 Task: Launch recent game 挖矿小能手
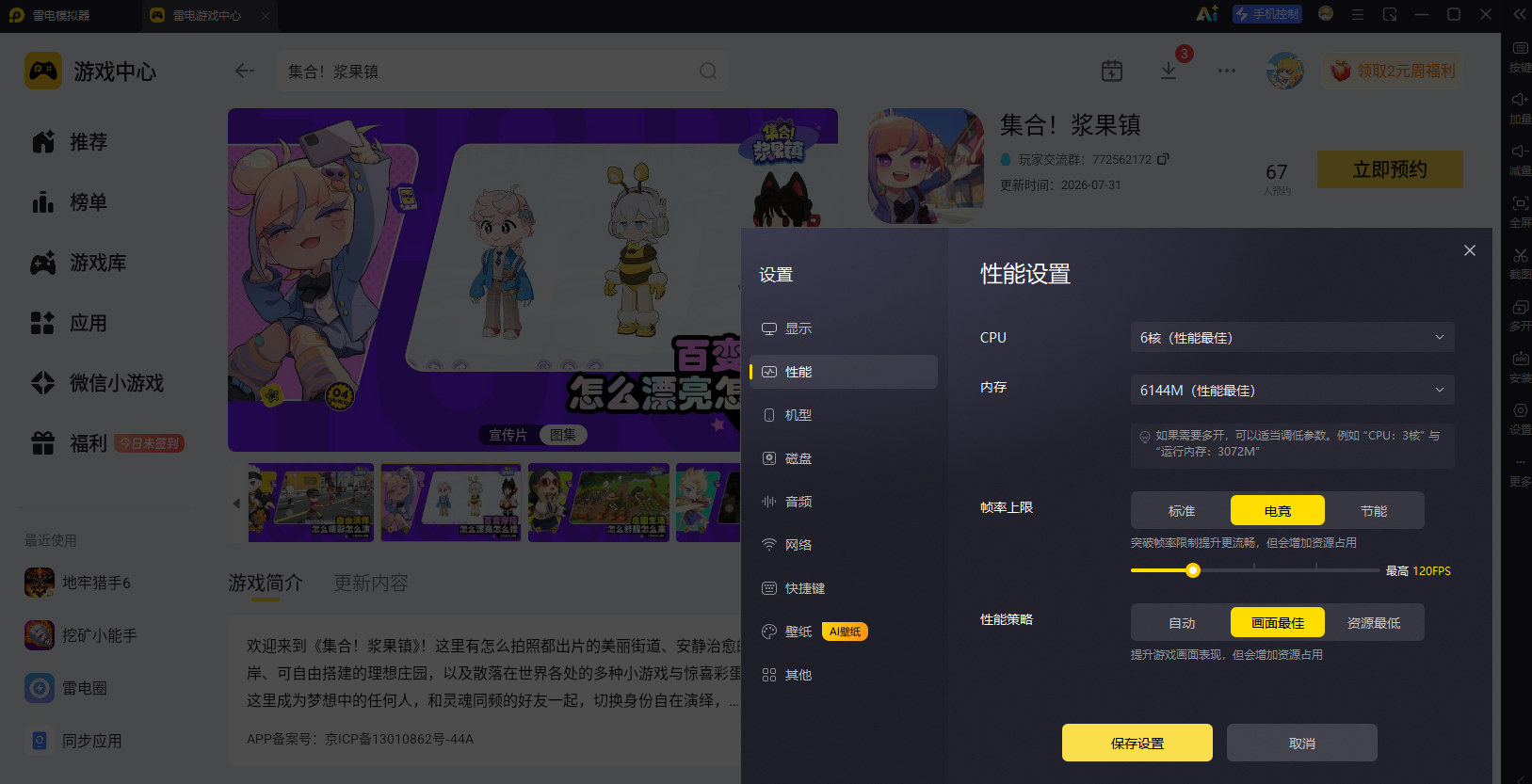click(81, 635)
